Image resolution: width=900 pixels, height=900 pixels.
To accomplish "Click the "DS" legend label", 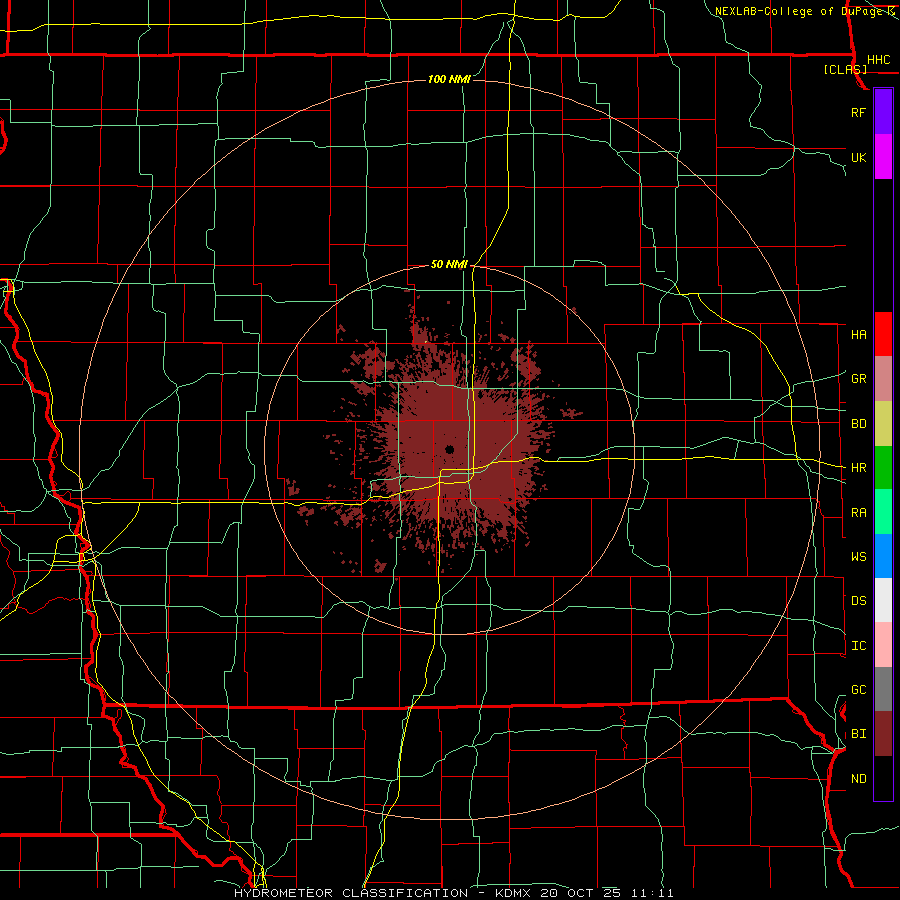I will click(x=858, y=601).
